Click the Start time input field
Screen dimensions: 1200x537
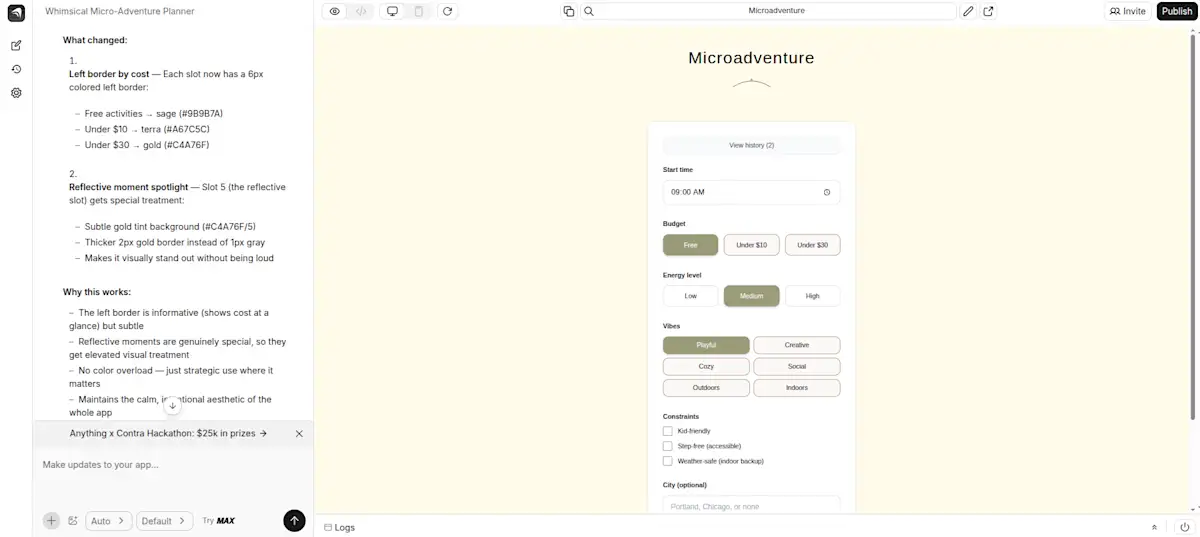tap(751, 192)
